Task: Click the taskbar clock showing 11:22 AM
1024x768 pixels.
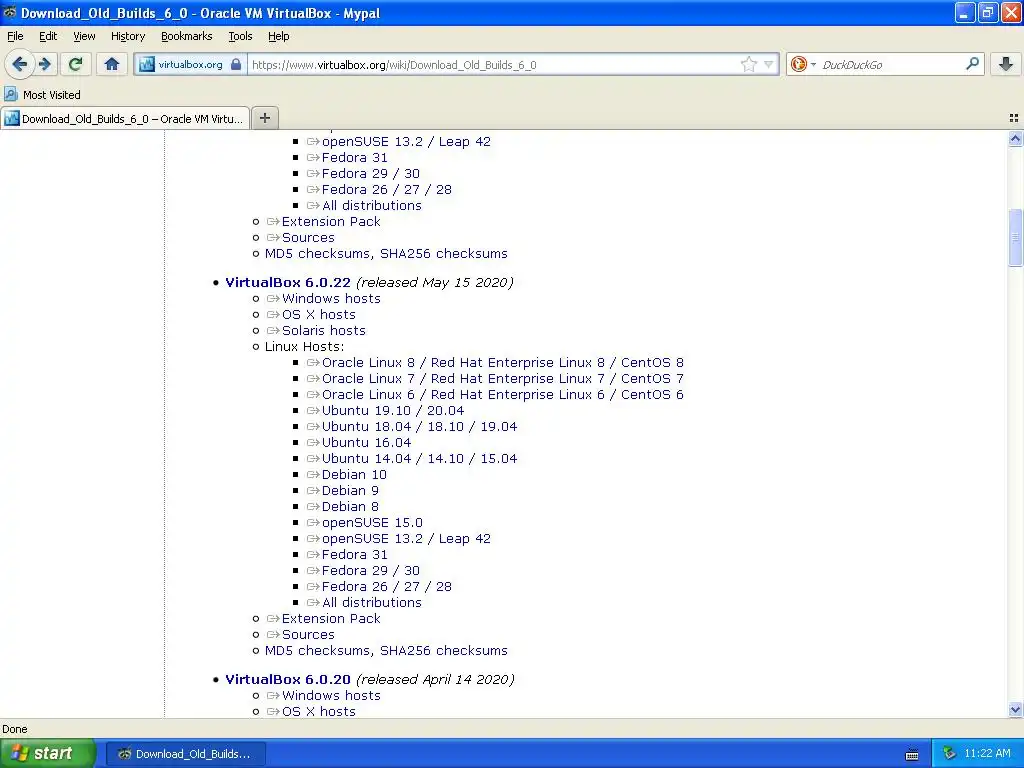Action: point(987,753)
